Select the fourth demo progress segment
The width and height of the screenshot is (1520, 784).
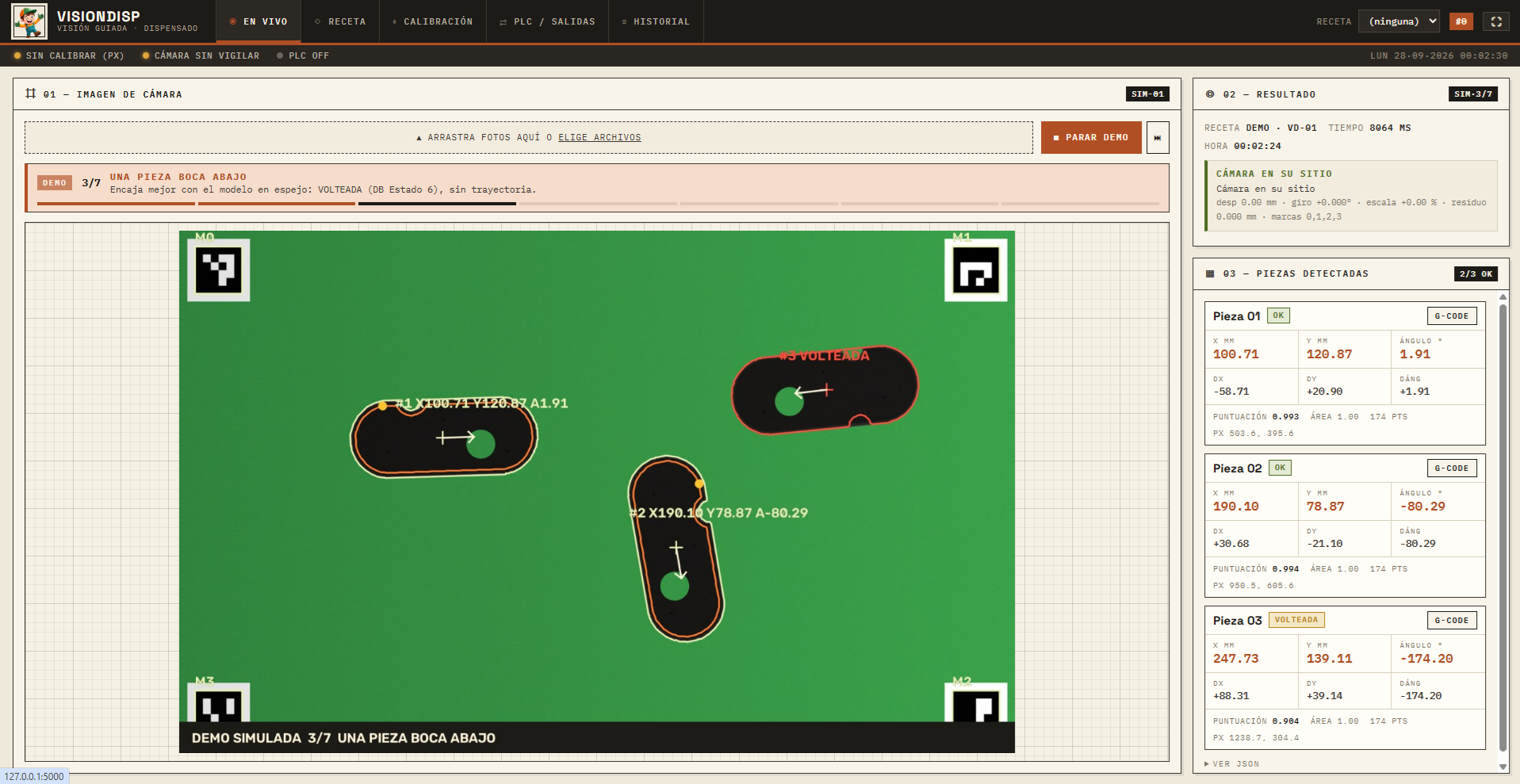pyautogui.click(x=598, y=204)
